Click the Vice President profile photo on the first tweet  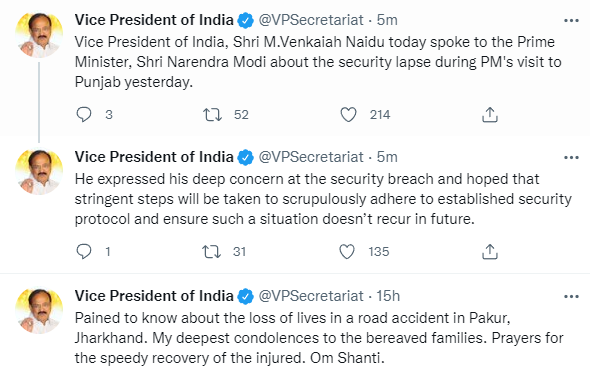click(39, 35)
